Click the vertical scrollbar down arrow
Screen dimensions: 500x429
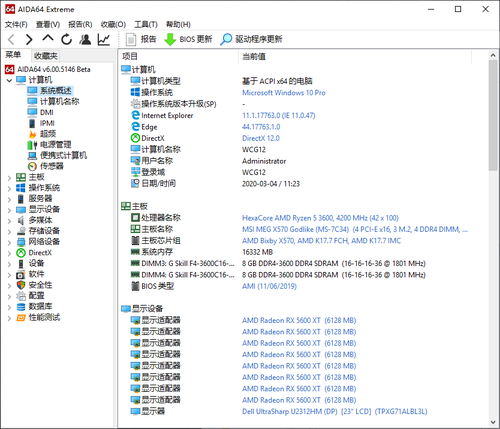click(x=493, y=422)
